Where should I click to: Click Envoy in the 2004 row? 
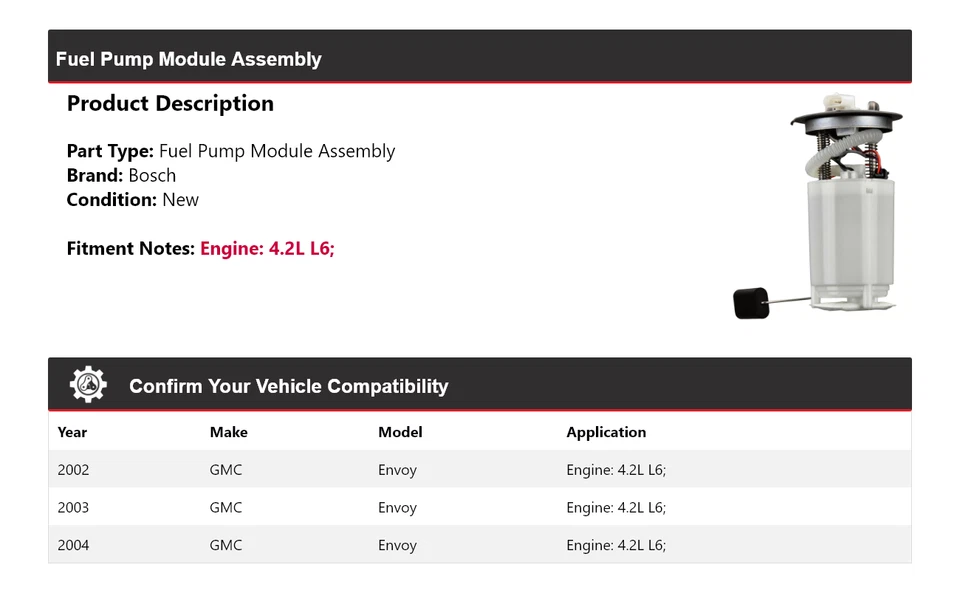point(397,545)
